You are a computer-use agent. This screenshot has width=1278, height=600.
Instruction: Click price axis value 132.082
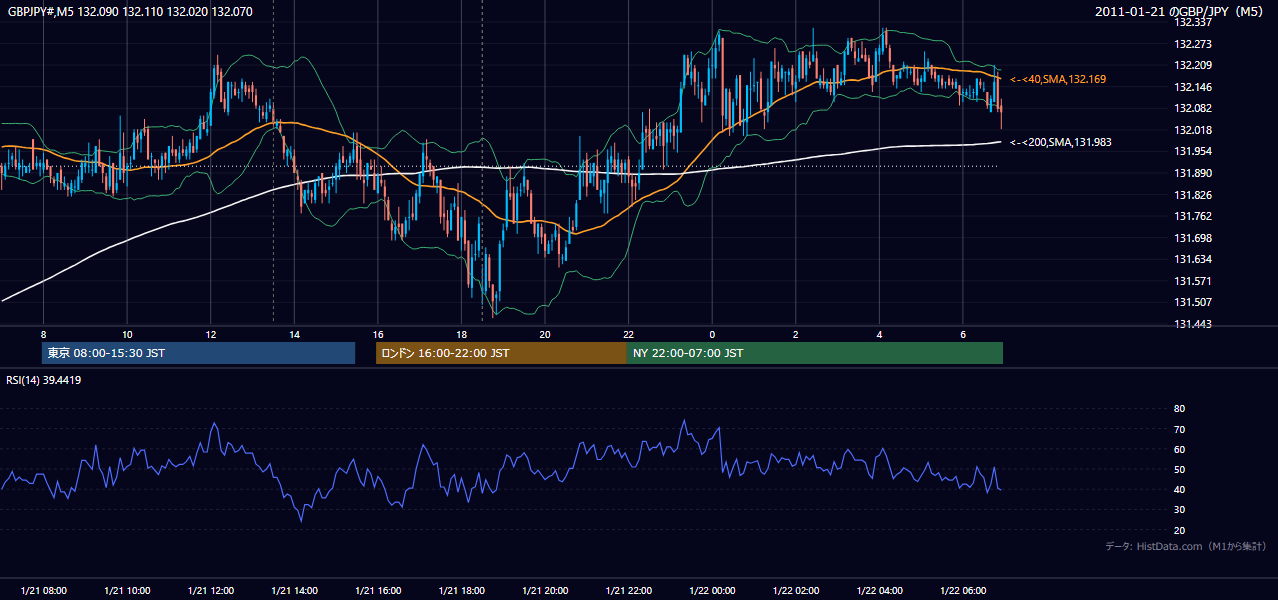click(1192, 108)
